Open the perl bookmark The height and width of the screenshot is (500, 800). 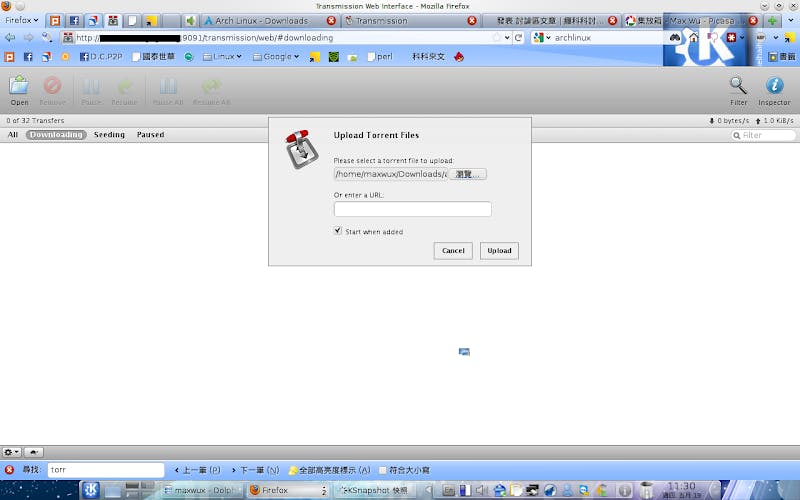(380, 57)
